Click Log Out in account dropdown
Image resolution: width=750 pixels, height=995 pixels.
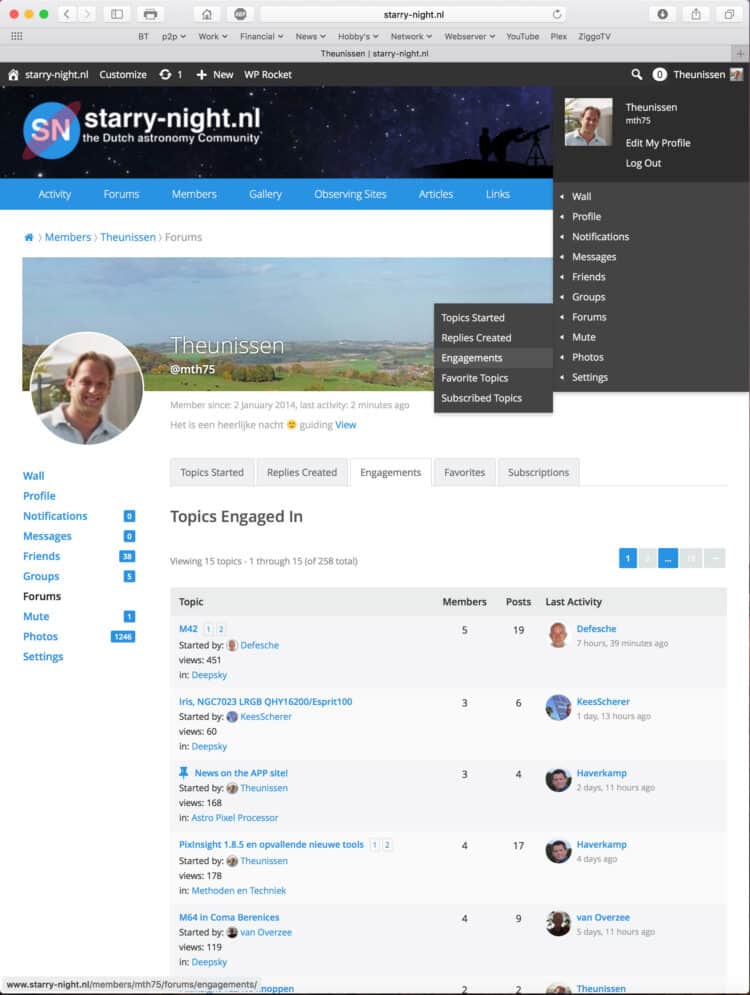click(643, 163)
